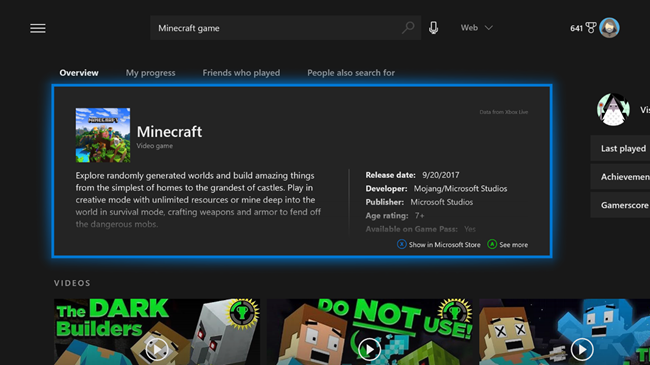
Task: Open the gamer avatar in side panel
Action: coord(613,110)
